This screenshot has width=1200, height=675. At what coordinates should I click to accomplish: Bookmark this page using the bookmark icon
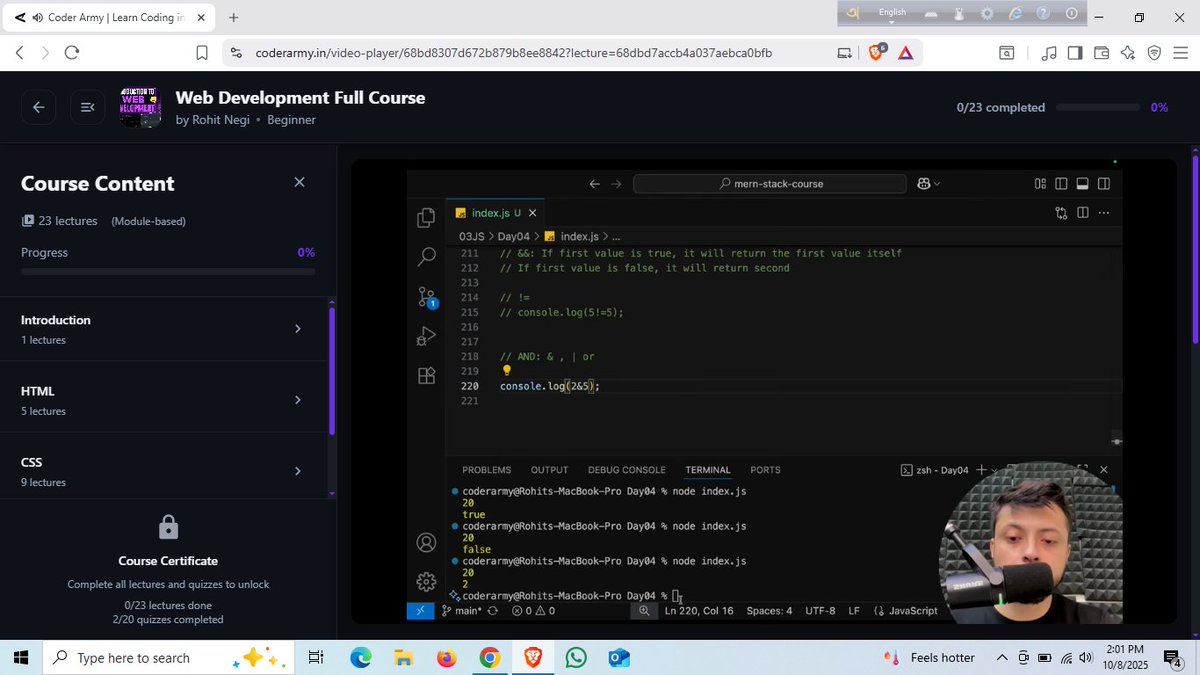point(201,53)
